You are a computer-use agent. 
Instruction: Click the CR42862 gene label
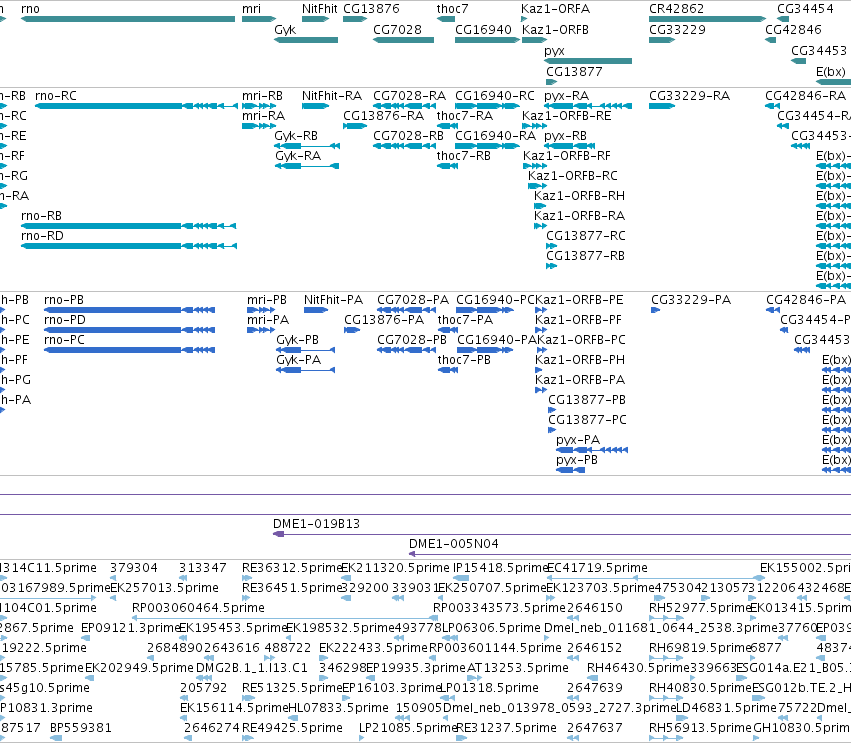(x=676, y=9)
